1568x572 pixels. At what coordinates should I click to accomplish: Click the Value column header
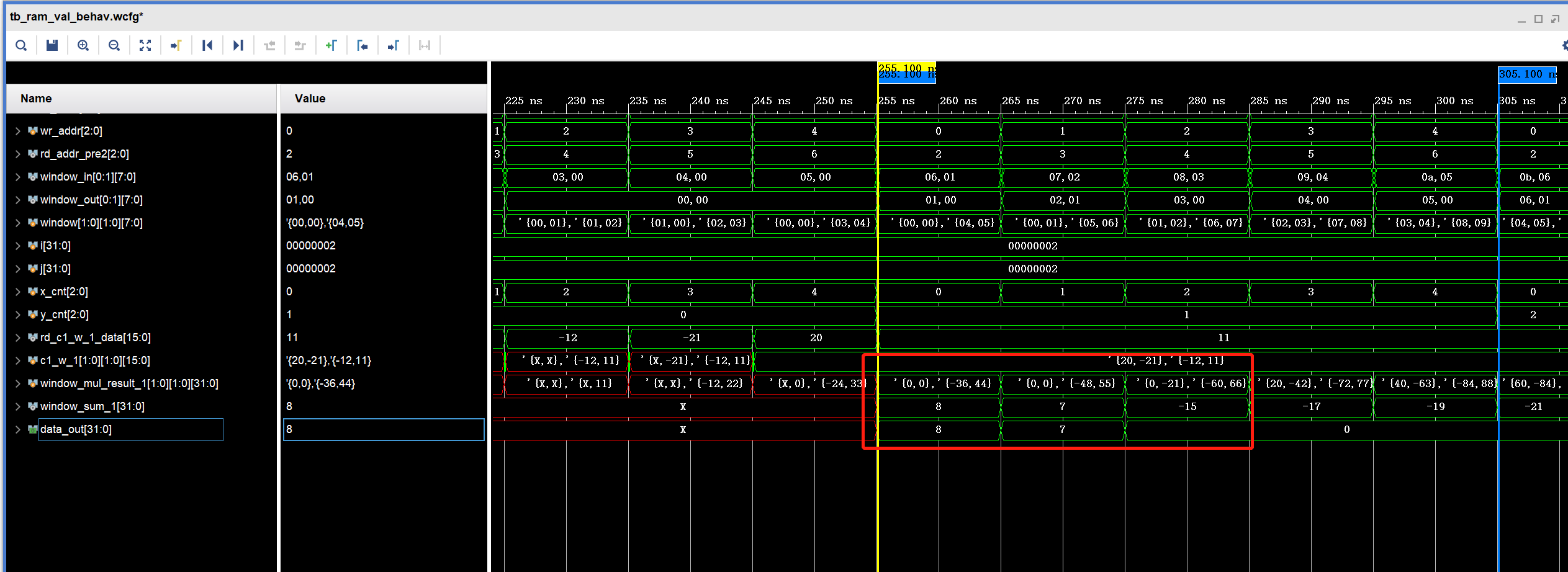coord(384,99)
